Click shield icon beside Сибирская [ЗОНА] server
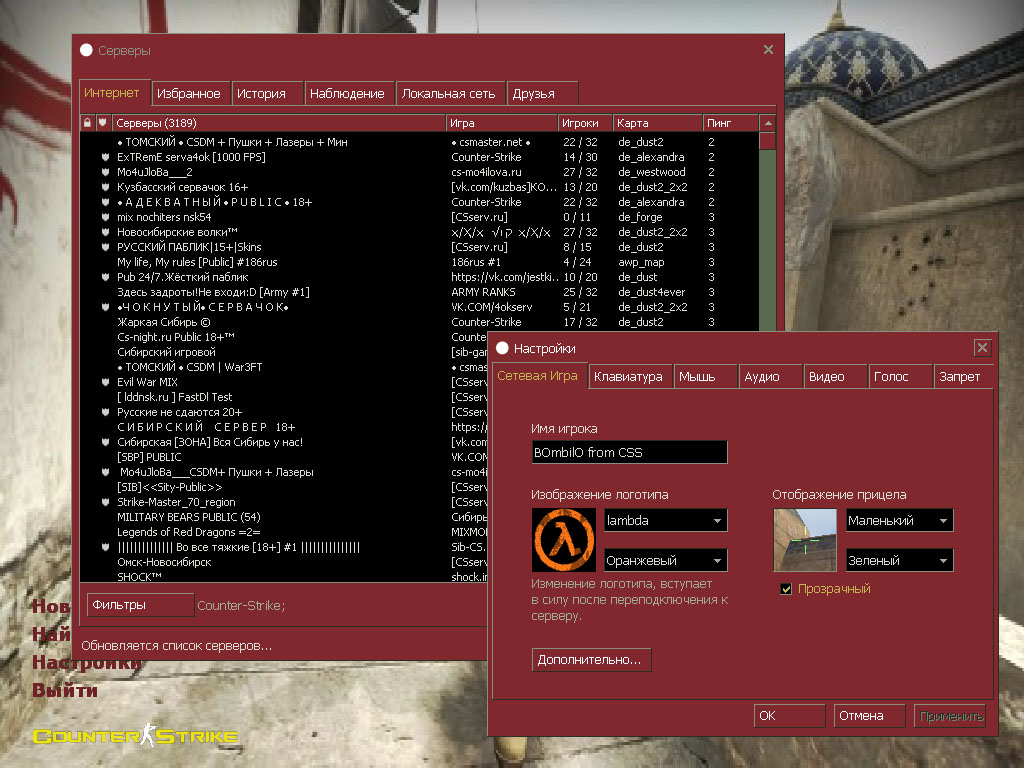Image resolution: width=1024 pixels, height=768 pixels. (x=104, y=443)
